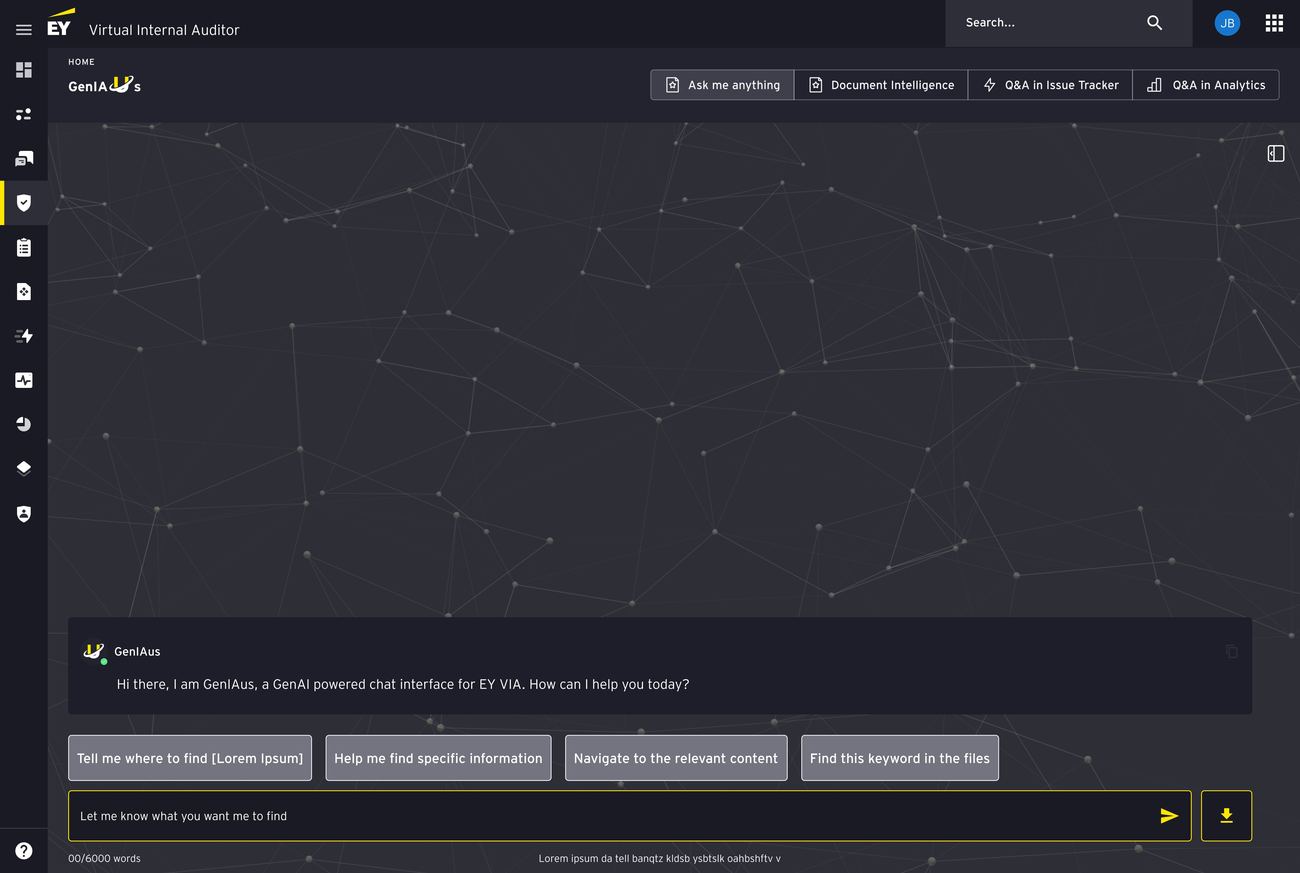Viewport: 1300px width, 873px height.
Task: Click the GenIAus bot avatar
Action: click(94, 651)
